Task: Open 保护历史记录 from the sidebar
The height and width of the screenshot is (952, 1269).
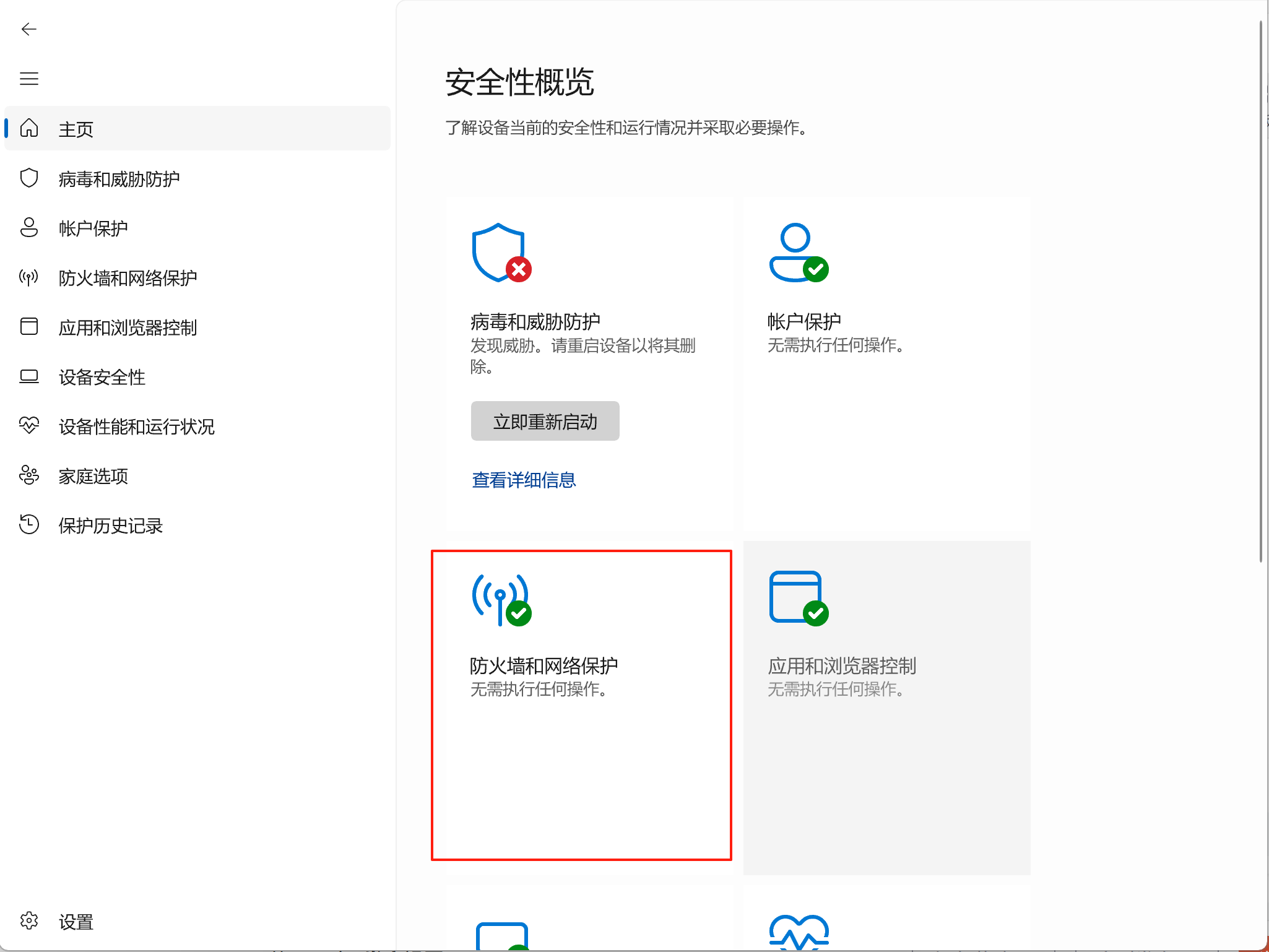Action: pyautogui.click(x=197, y=525)
